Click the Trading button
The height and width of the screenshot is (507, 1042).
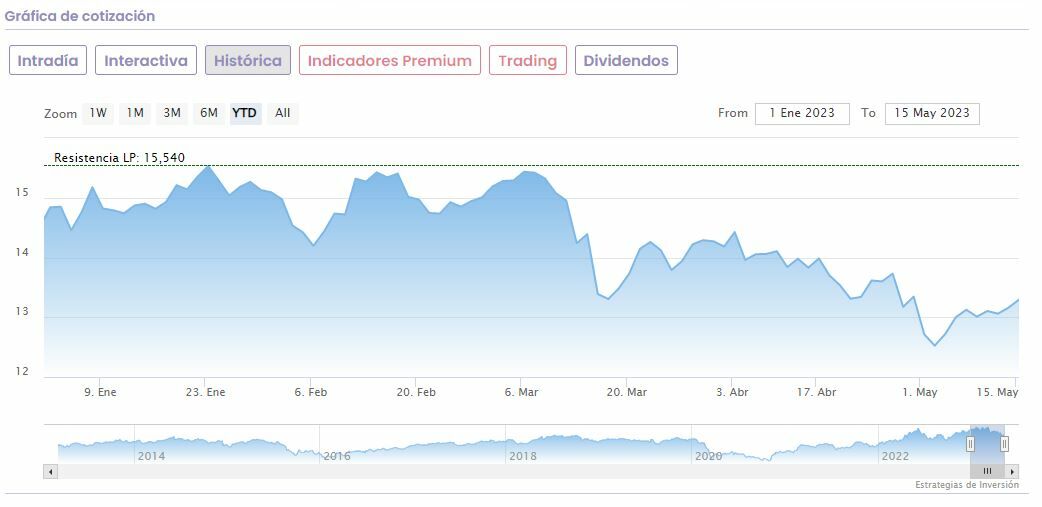[527, 60]
